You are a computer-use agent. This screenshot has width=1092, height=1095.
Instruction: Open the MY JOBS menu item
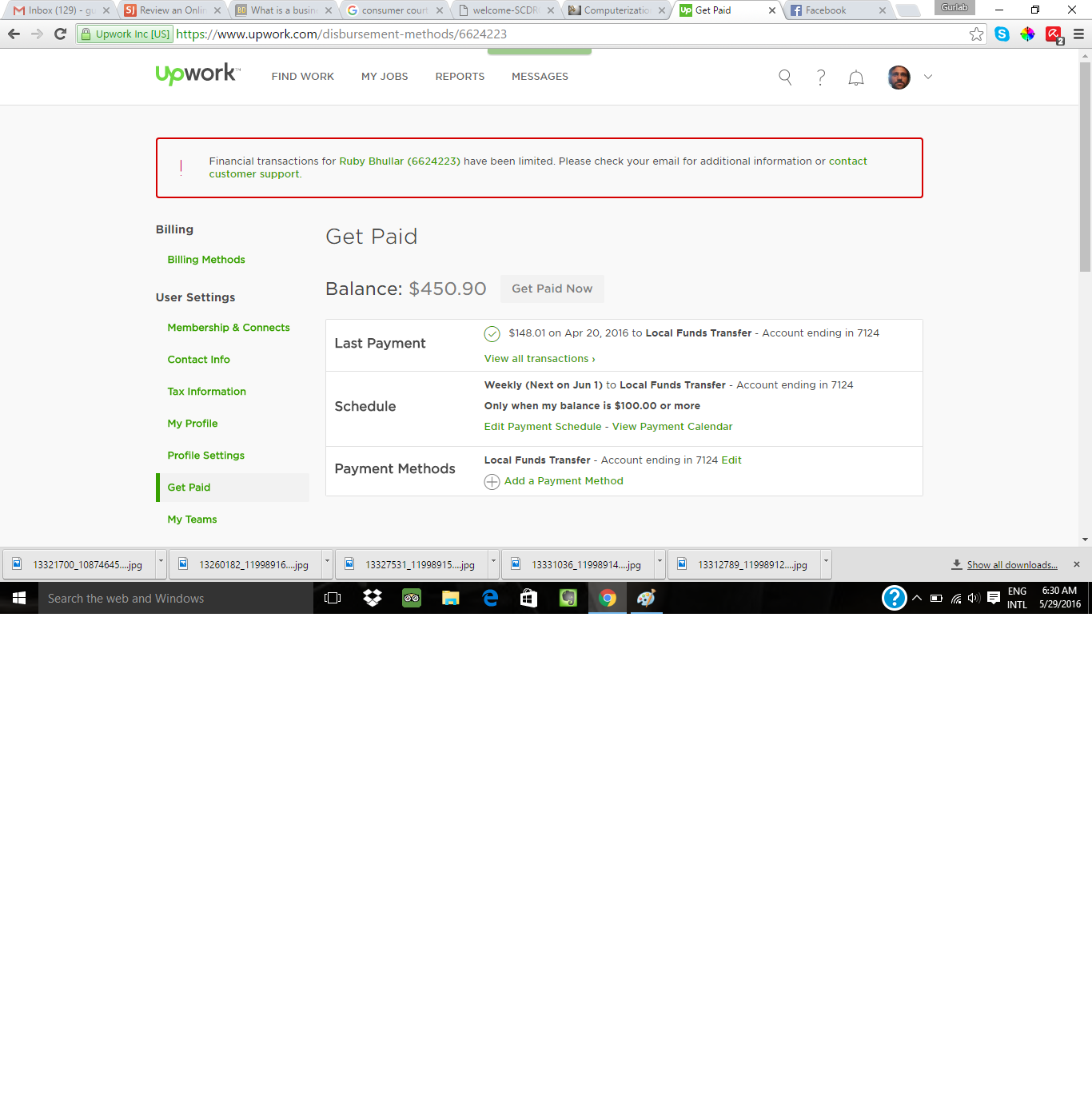[385, 76]
